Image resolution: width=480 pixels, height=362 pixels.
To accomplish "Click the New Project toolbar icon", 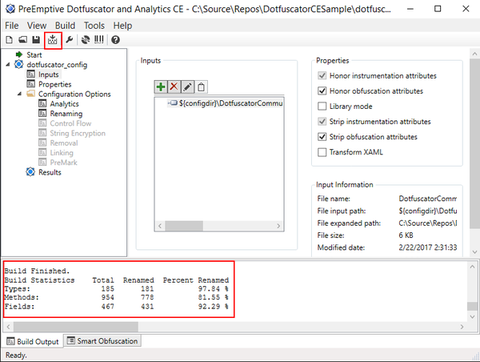I will tap(9, 40).
